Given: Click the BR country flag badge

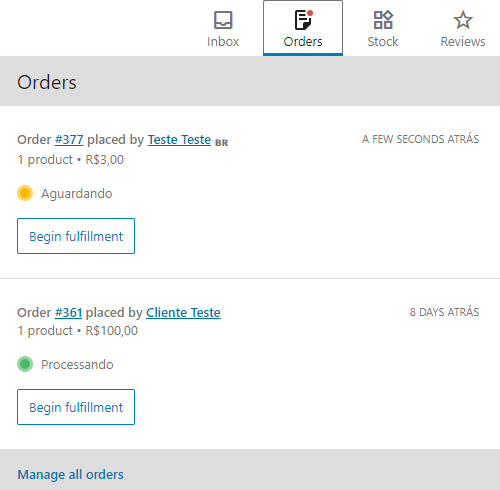Looking at the screenshot, I should (221, 143).
